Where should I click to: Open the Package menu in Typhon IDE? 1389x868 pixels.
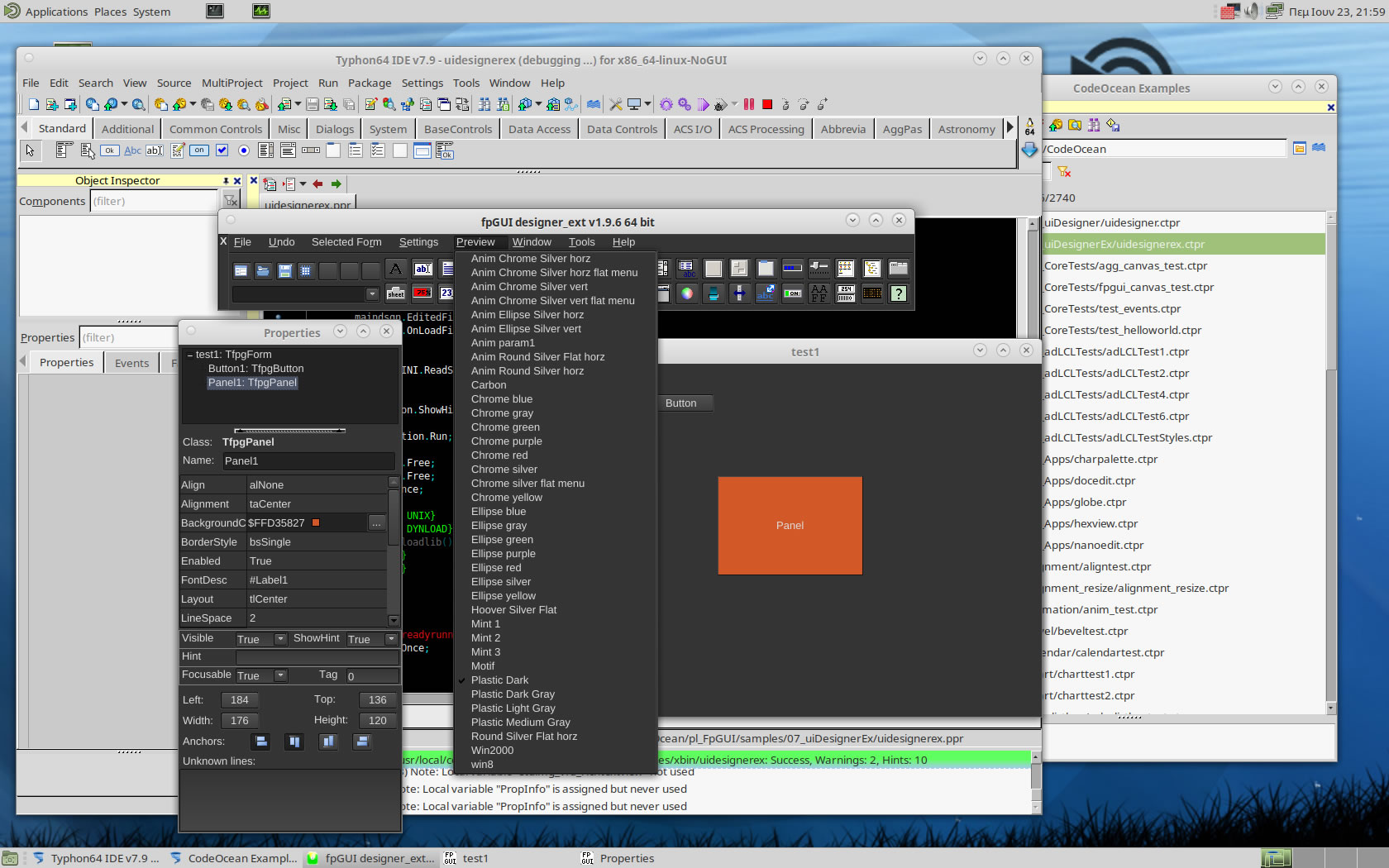(x=370, y=83)
